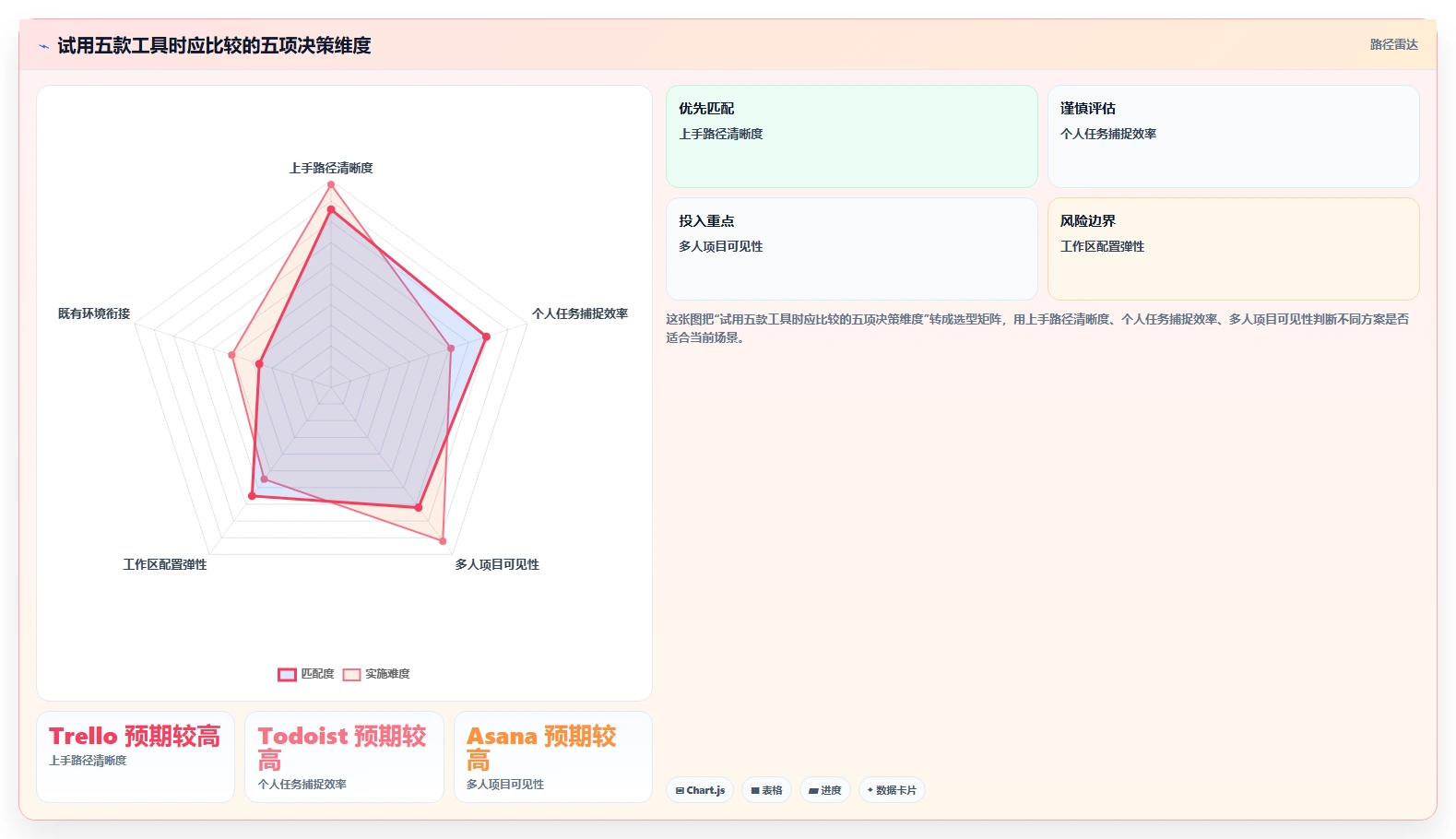Open the 风险边界 card
The width and height of the screenshot is (1456, 839).
[x=1233, y=249]
